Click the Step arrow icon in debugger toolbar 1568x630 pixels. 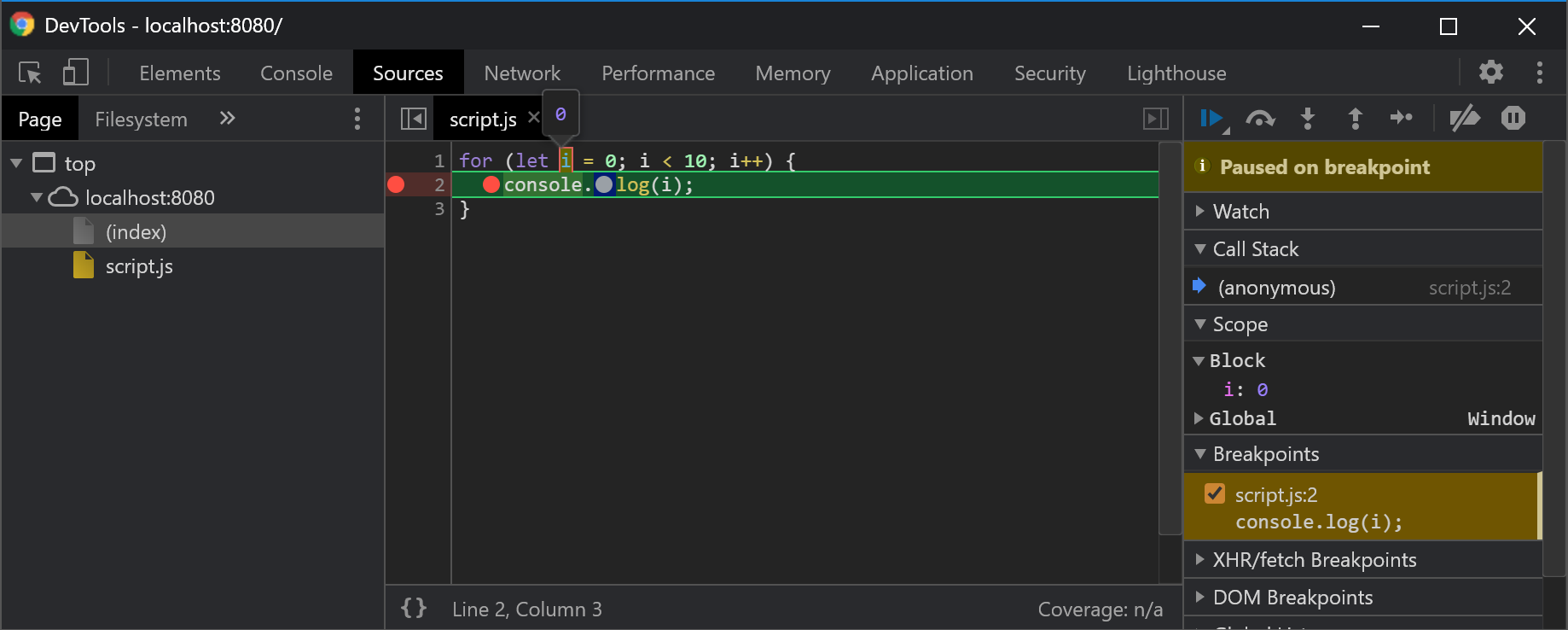(1401, 118)
